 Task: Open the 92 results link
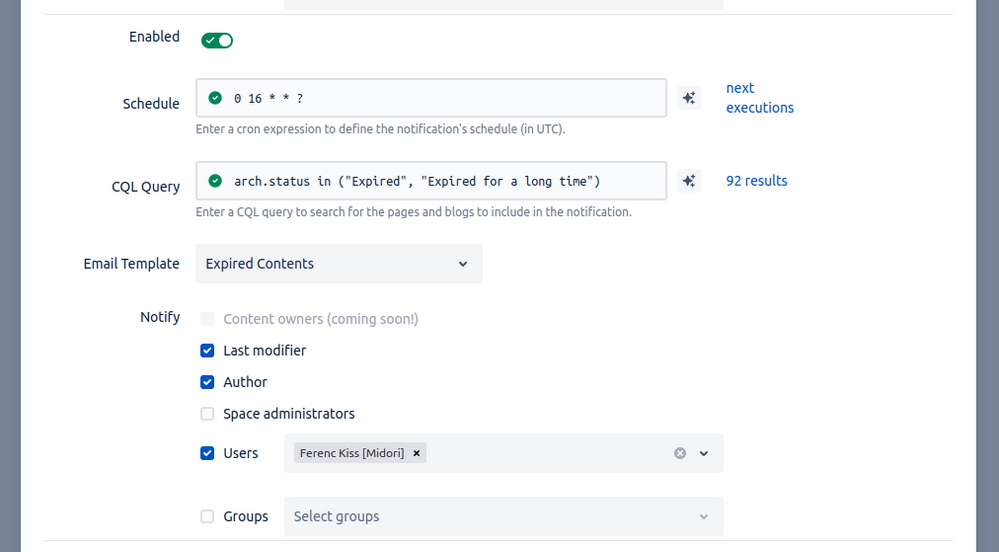[756, 181]
